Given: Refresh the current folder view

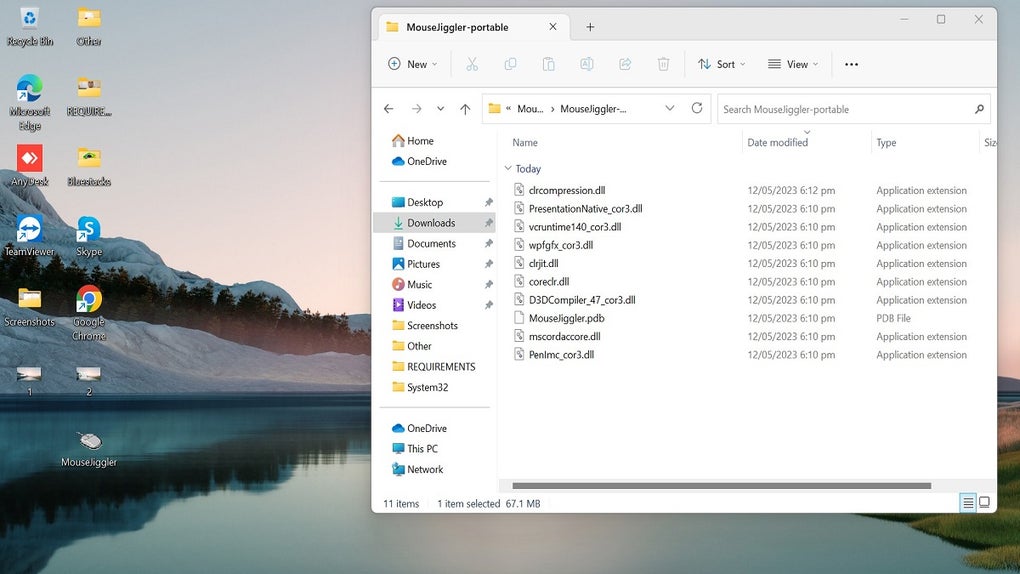Looking at the screenshot, I should (x=697, y=108).
